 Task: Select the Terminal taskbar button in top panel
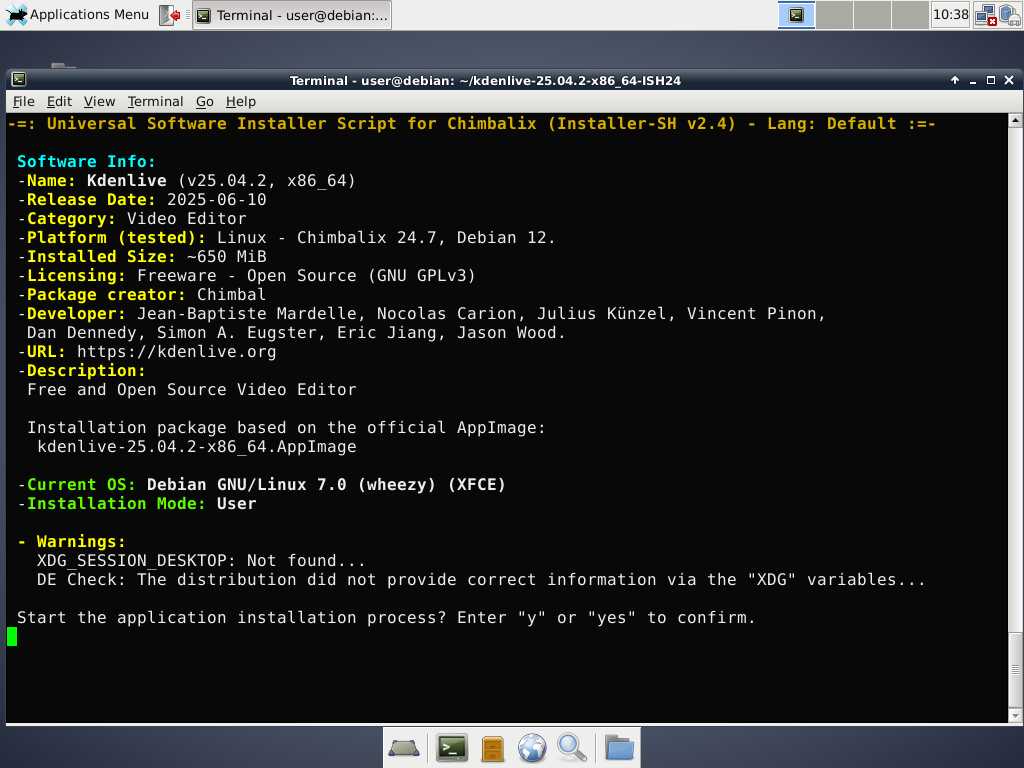pos(292,15)
